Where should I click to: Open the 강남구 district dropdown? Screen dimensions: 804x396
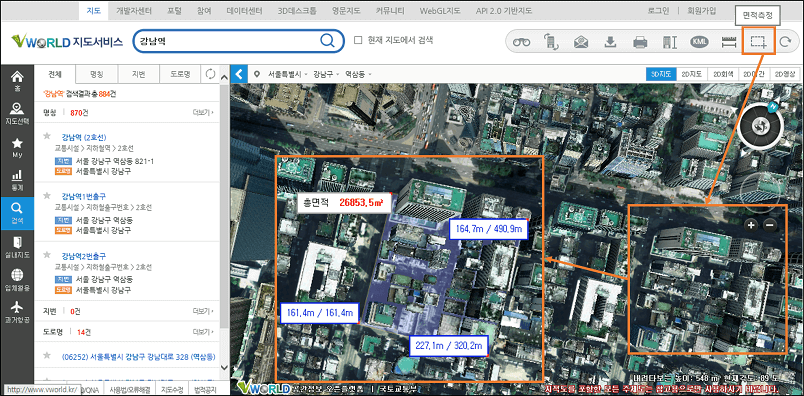pos(327,74)
